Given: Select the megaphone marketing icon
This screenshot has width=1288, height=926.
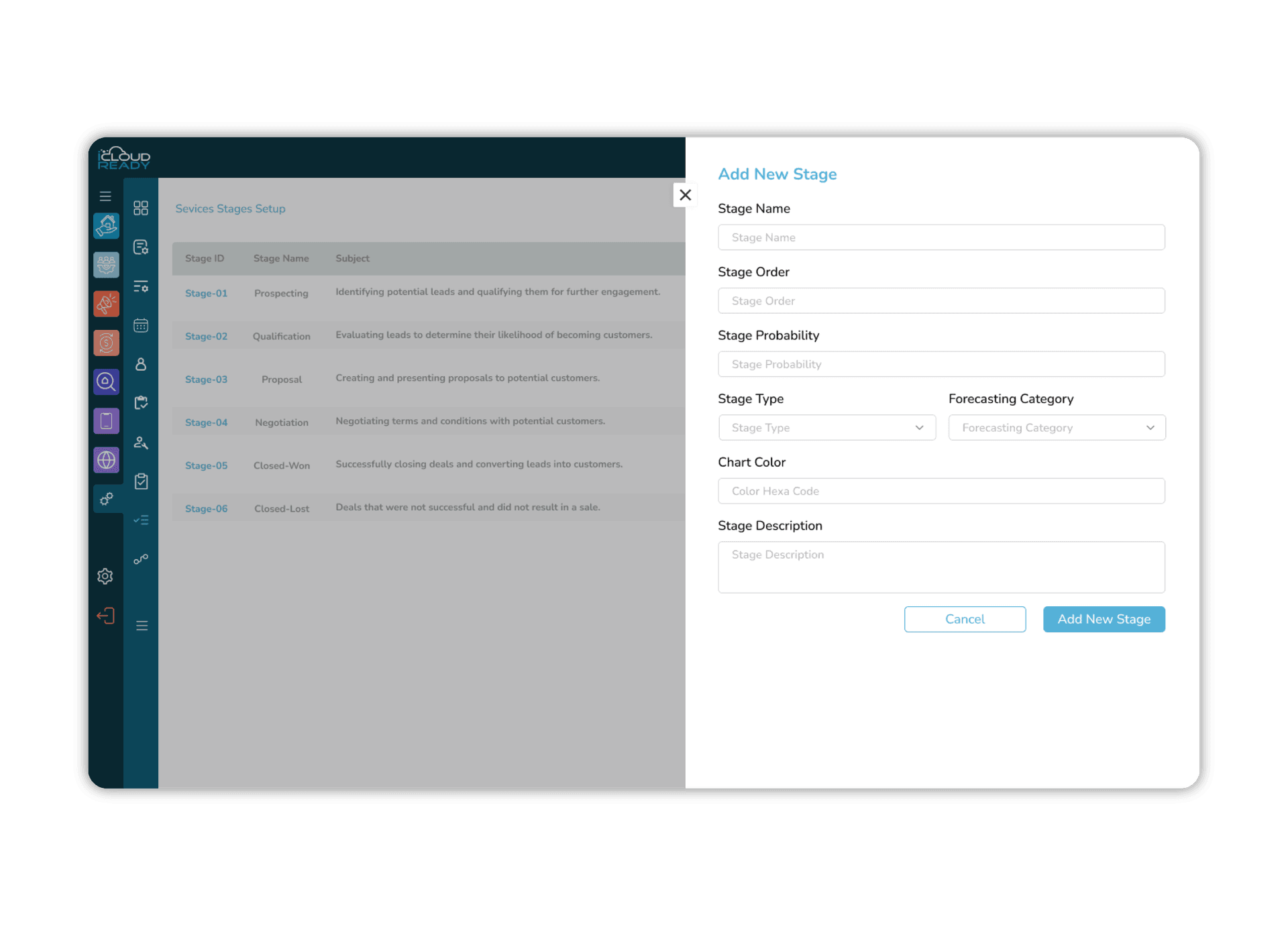Looking at the screenshot, I should [x=106, y=303].
